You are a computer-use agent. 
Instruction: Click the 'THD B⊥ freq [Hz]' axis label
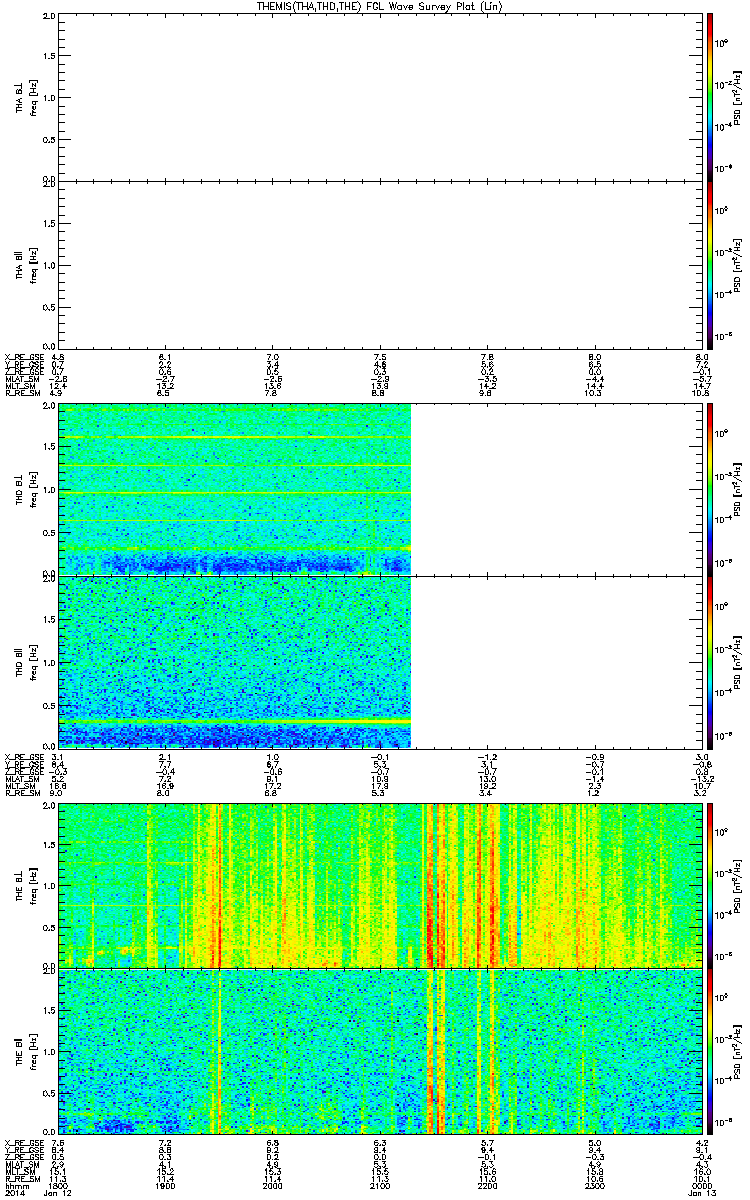coord(25,489)
